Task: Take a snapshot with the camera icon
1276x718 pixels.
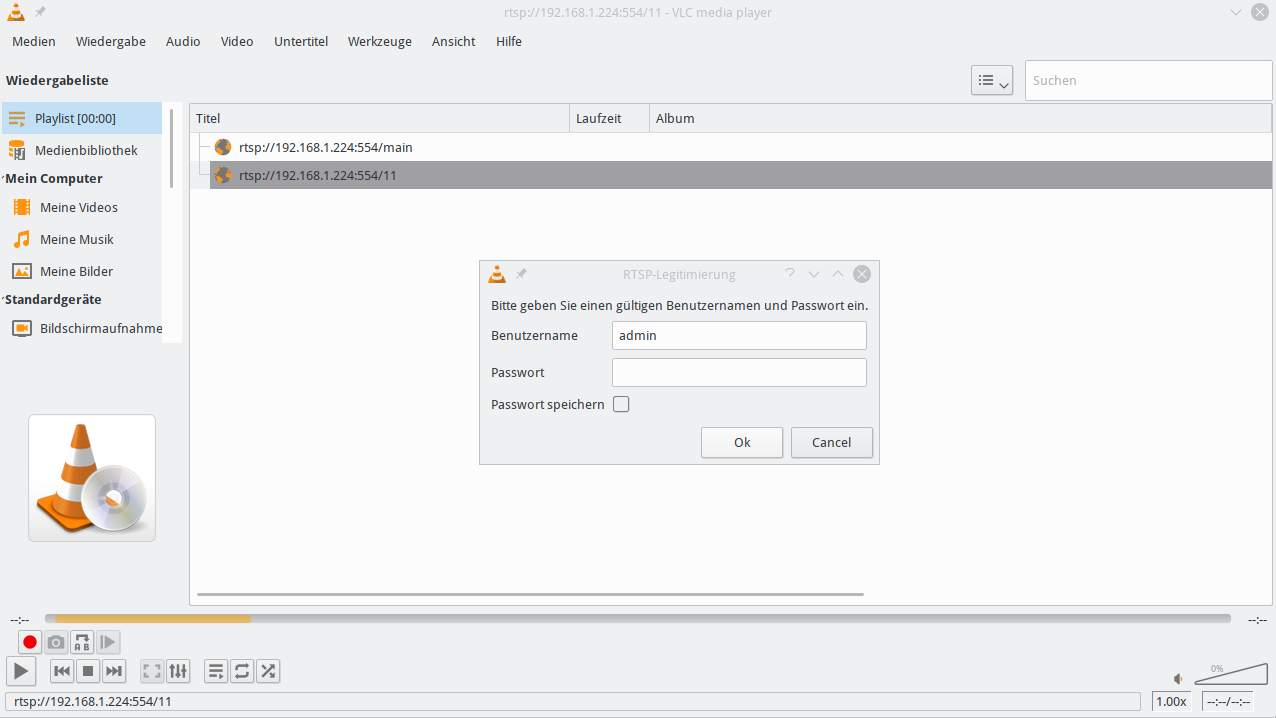Action: coord(56,642)
